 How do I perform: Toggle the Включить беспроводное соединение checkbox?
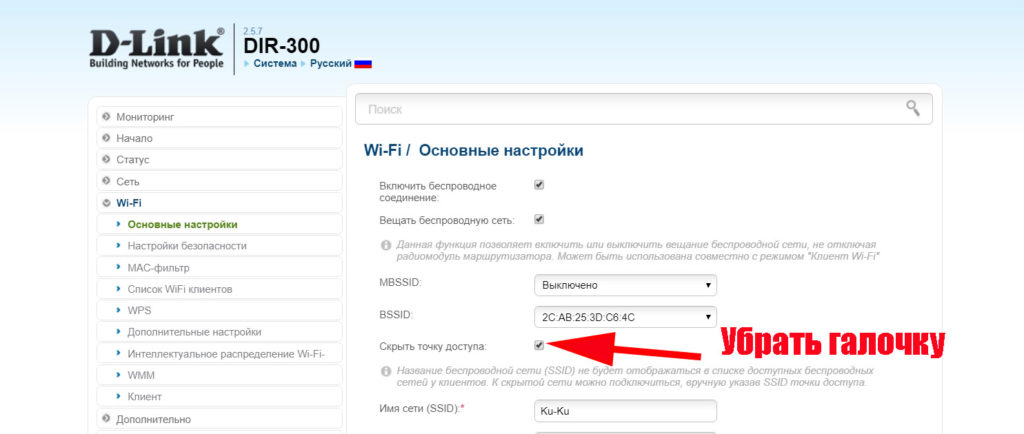click(x=539, y=185)
